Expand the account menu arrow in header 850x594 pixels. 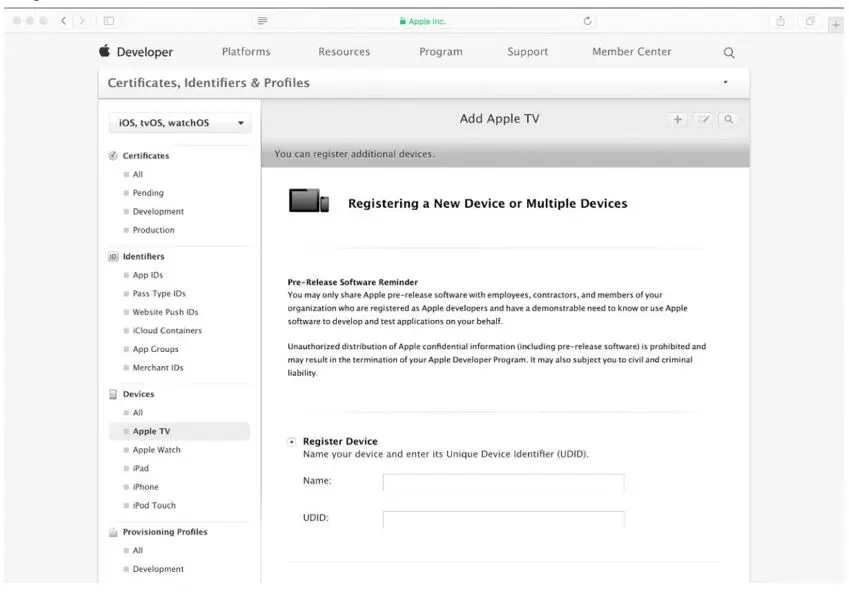pos(725,82)
